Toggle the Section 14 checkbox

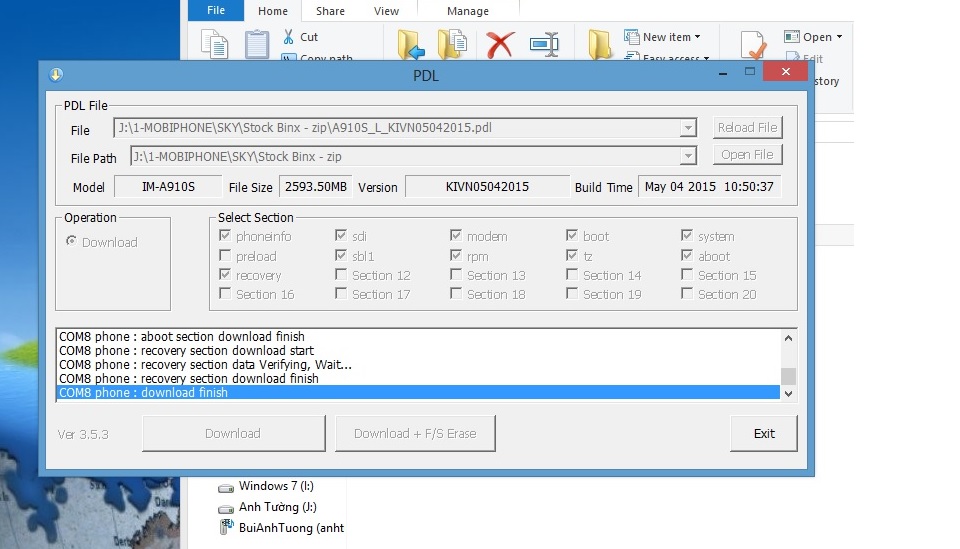point(572,275)
